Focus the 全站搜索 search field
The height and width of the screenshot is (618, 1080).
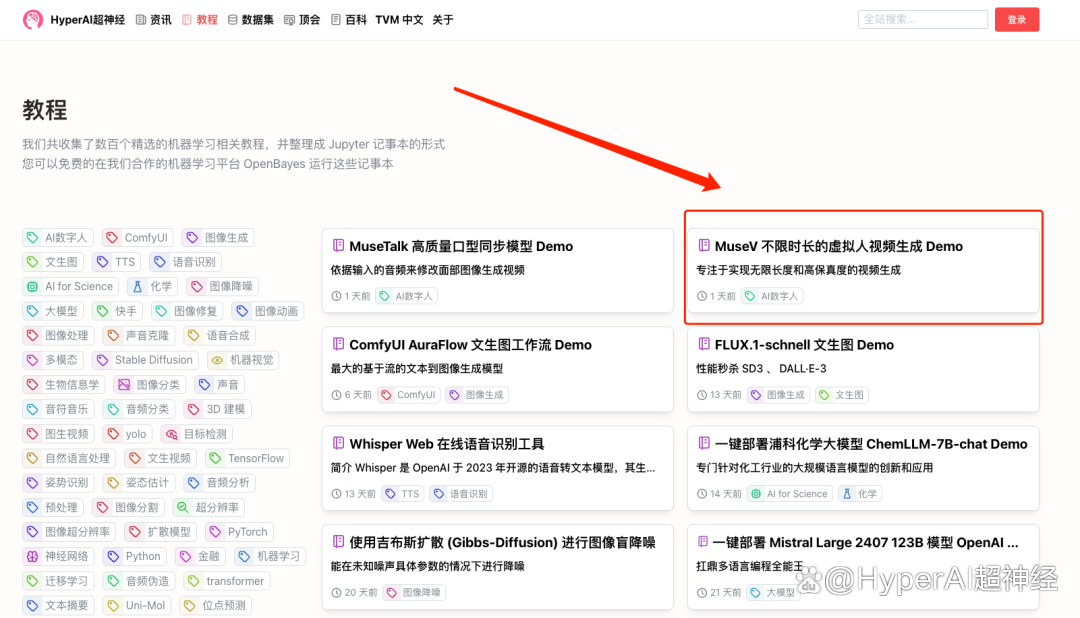point(922,19)
